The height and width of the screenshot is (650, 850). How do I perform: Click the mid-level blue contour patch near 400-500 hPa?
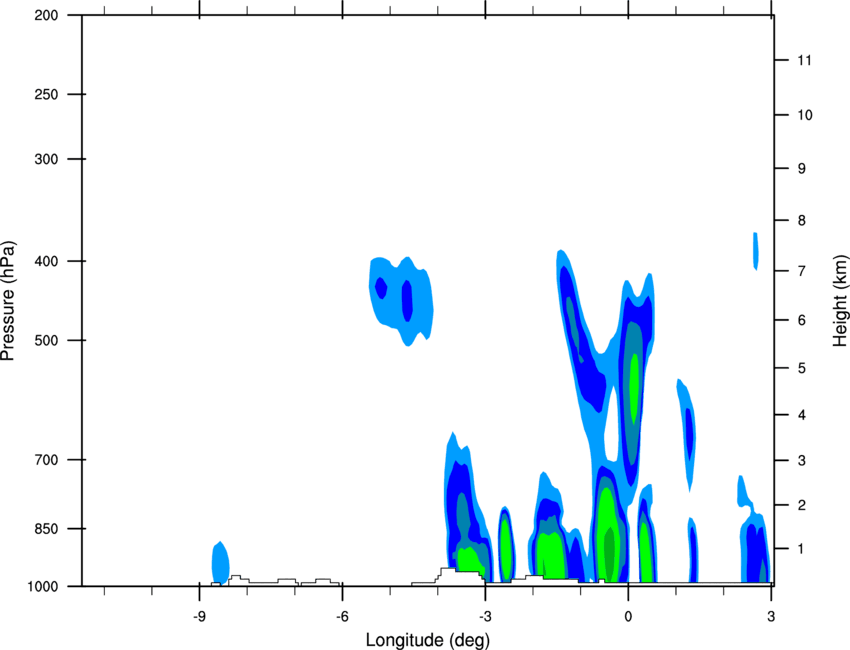tap(401, 301)
